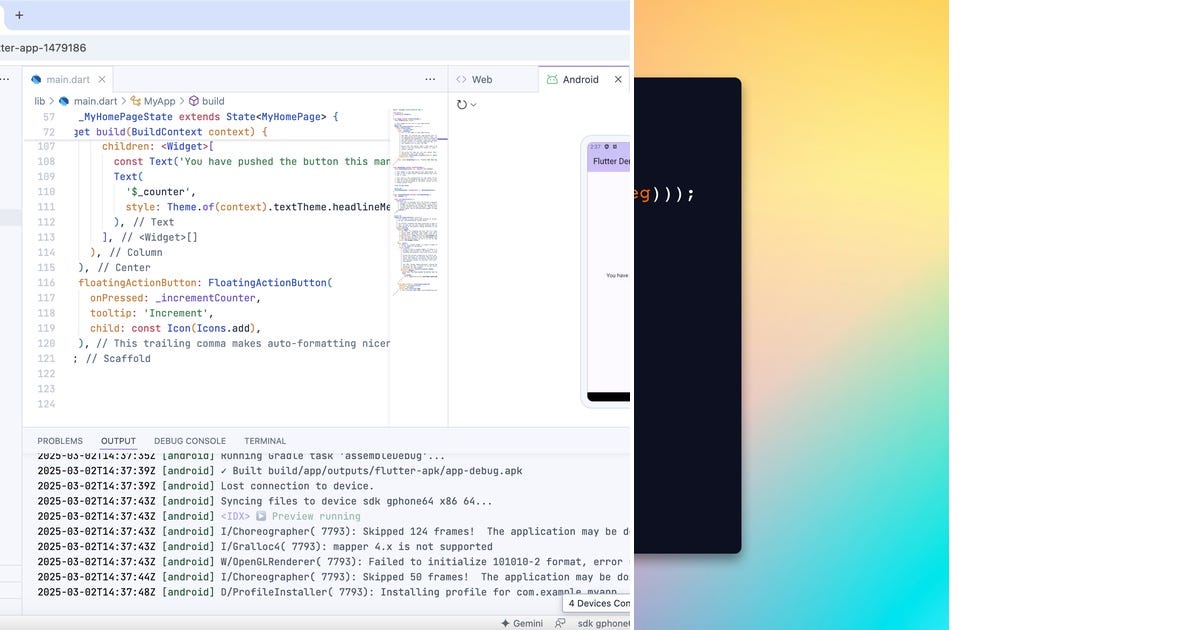Click the code minimap overview
The width and height of the screenshot is (1200, 630).
tap(418, 200)
